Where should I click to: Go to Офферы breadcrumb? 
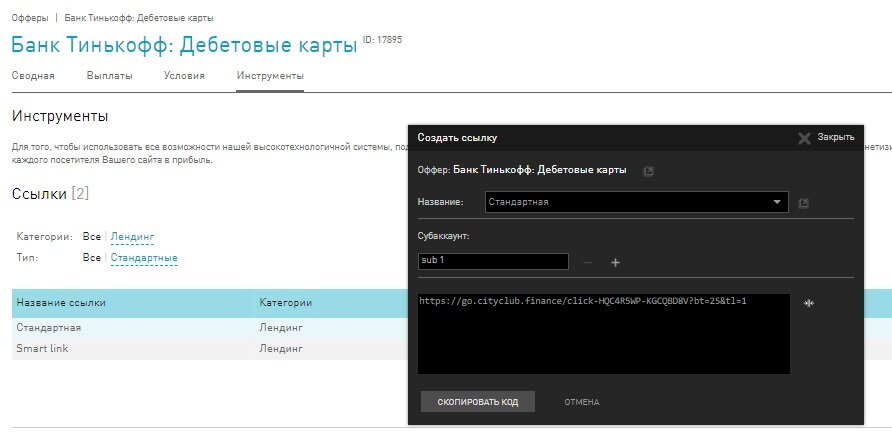point(30,18)
